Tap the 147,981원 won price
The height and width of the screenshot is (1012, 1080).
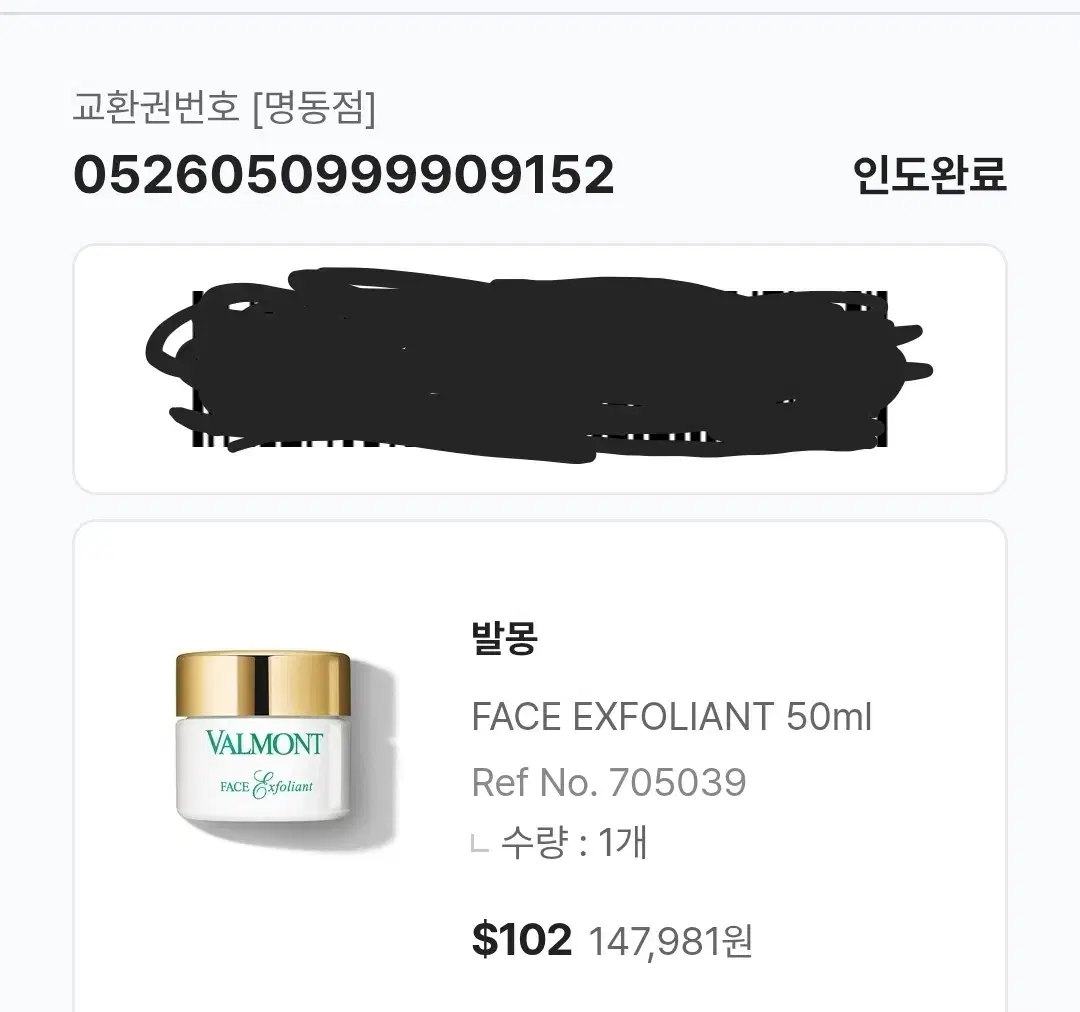click(x=670, y=941)
